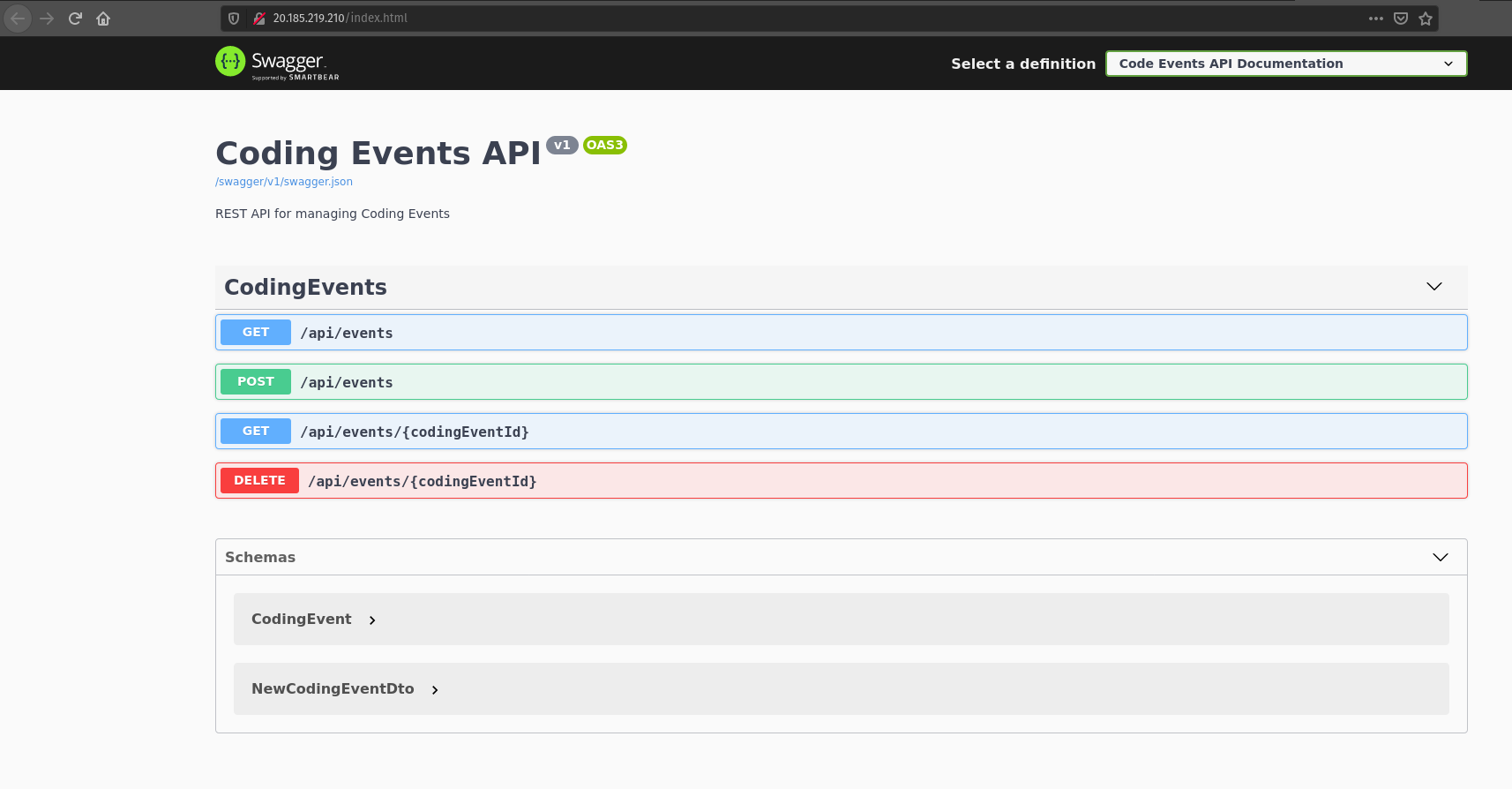This screenshot has width=1512, height=789.
Task: Click the Coding Events API title
Action: pyautogui.click(x=378, y=154)
